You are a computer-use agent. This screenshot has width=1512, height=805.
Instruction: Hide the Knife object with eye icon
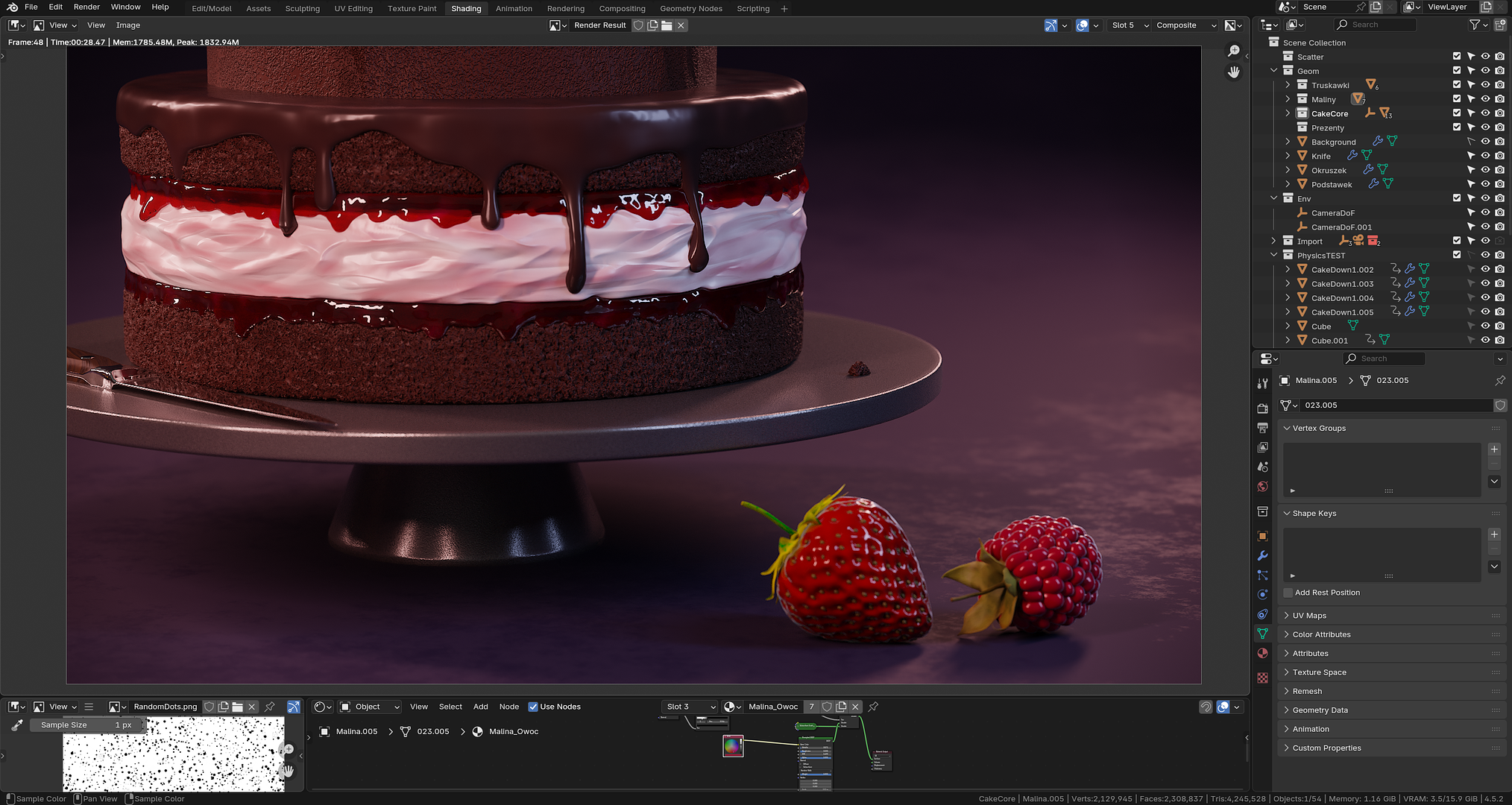[1485, 156]
